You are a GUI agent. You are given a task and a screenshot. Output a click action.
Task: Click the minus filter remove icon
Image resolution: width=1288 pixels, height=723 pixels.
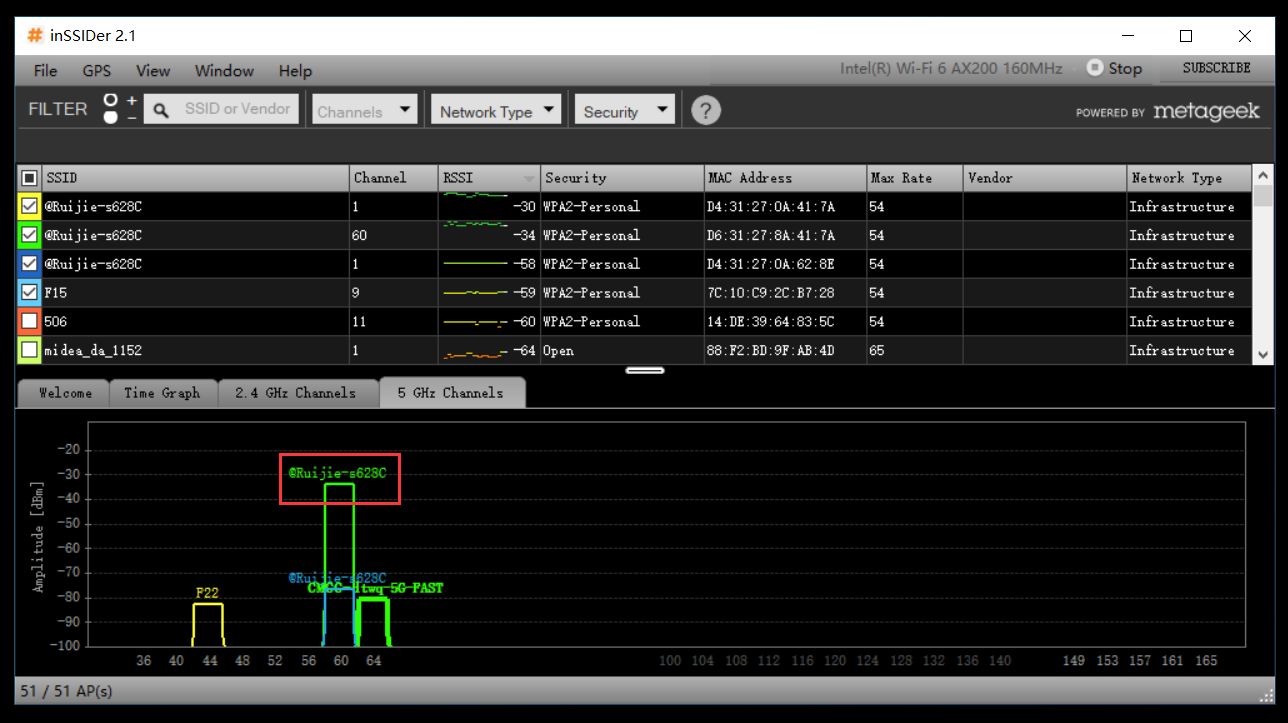coord(132,118)
